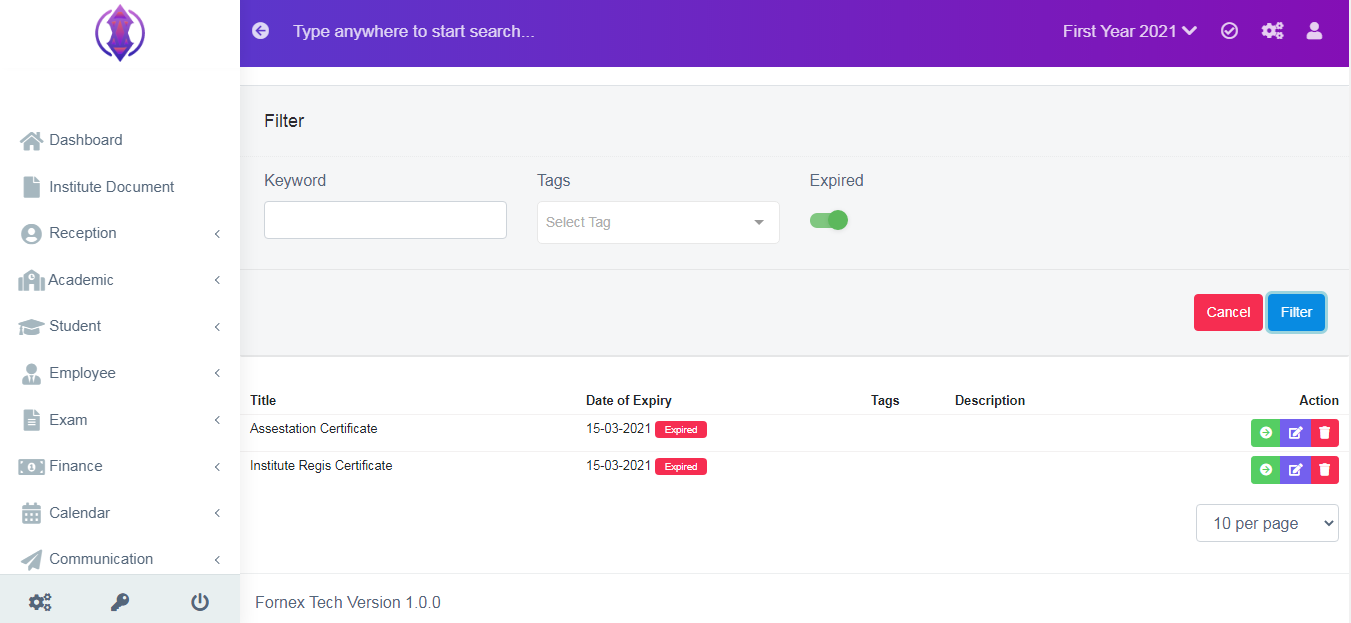This screenshot has width=1351, height=623.
Task: Go to Dashboard menu item
Action: click(86, 140)
